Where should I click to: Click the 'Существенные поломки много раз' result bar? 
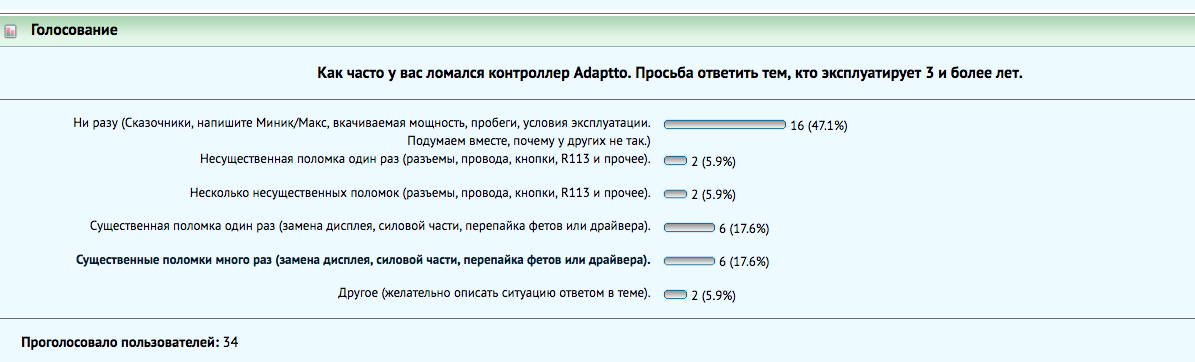tap(690, 261)
